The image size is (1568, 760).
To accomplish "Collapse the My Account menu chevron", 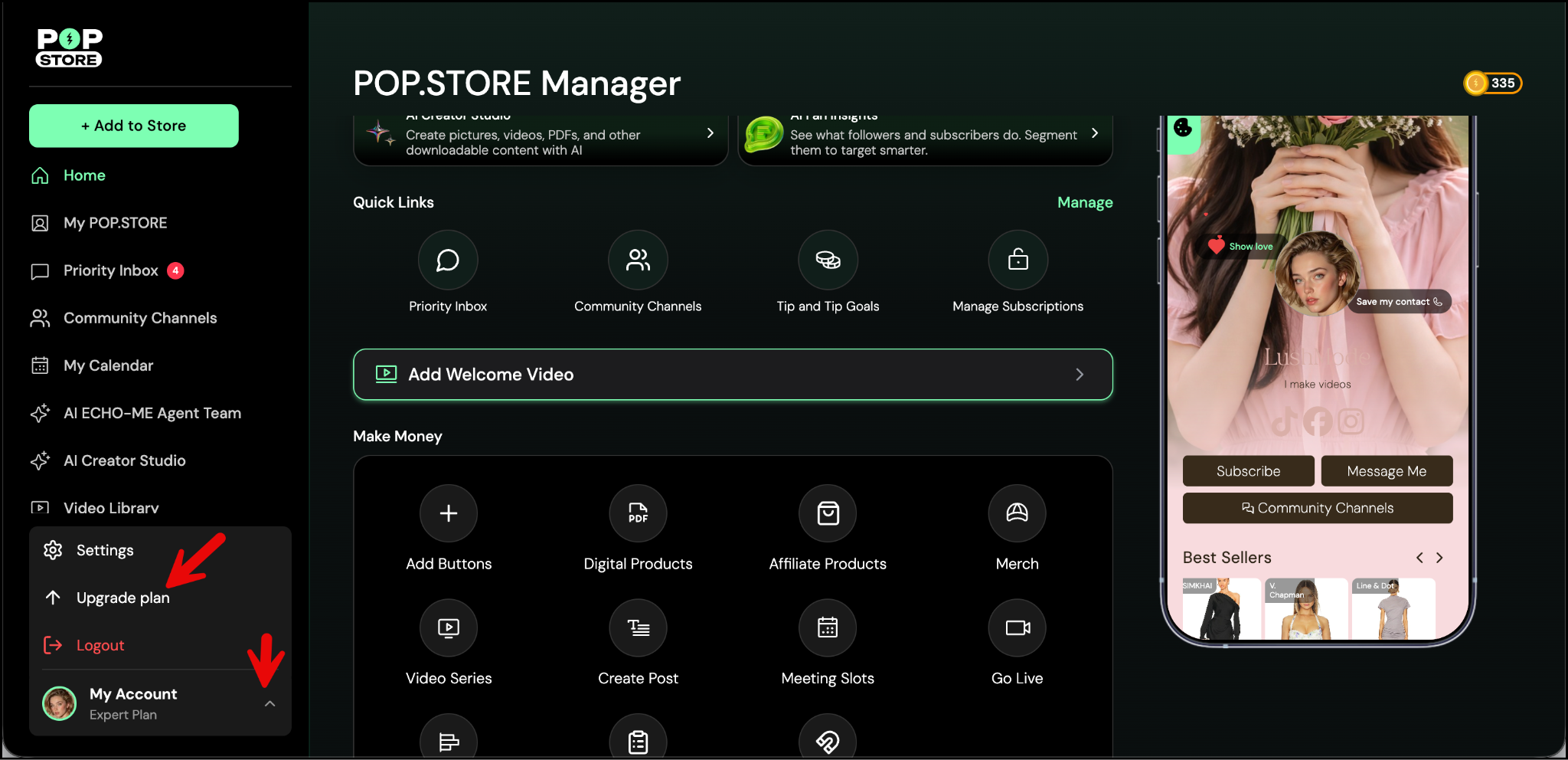I will (x=269, y=703).
